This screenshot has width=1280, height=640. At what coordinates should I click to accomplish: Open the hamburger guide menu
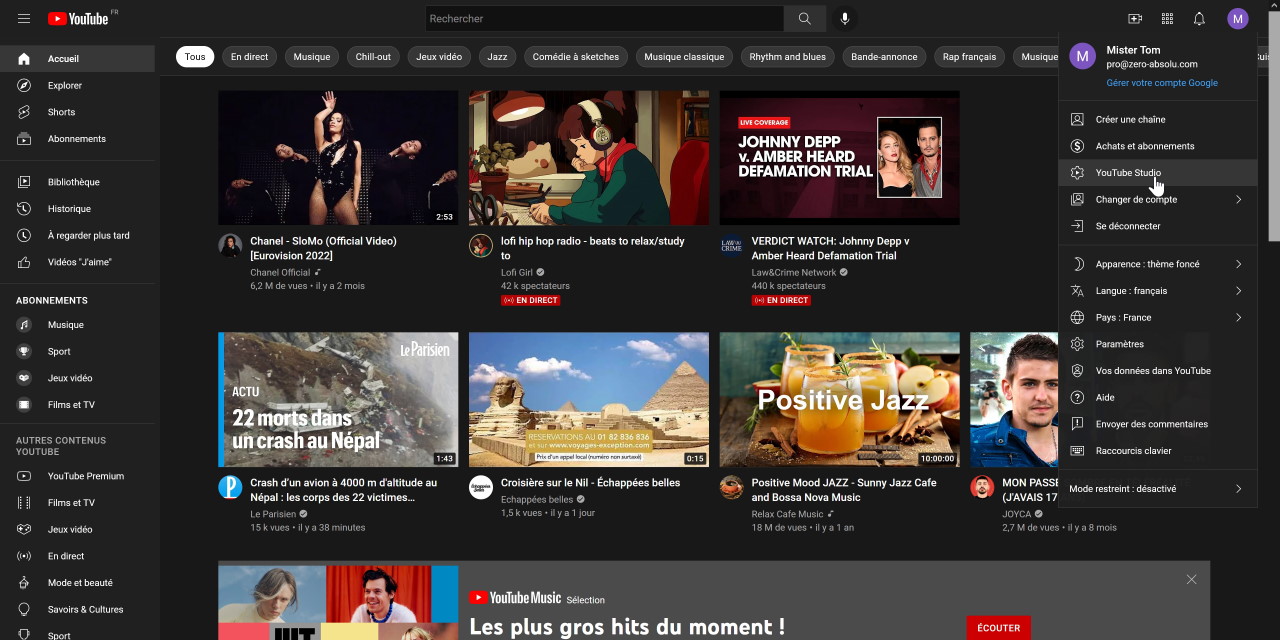(x=24, y=19)
